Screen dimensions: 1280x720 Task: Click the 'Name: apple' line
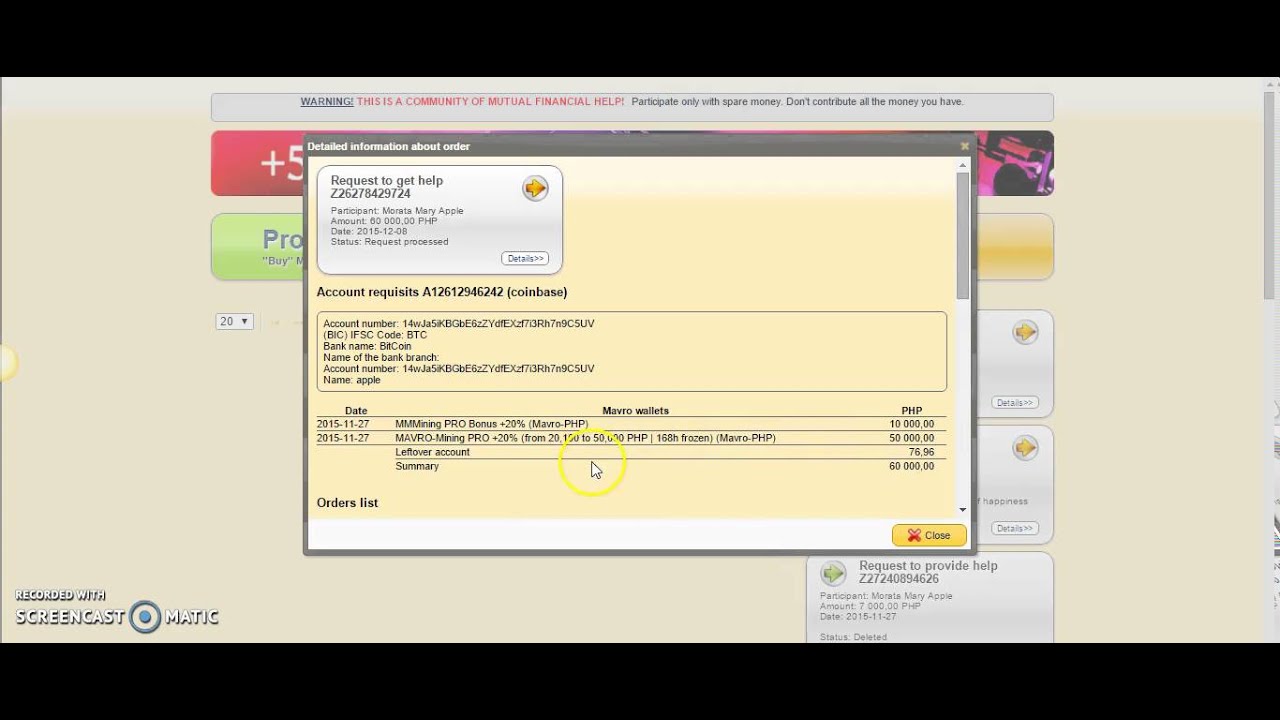[352, 380]
